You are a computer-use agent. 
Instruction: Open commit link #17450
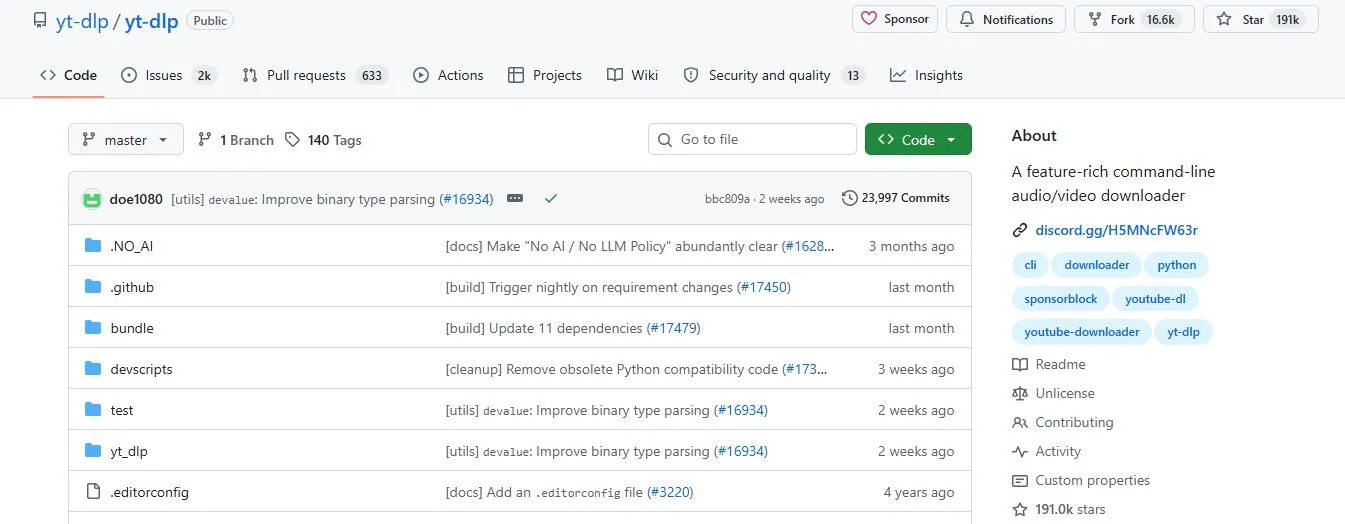coord(764,287)
